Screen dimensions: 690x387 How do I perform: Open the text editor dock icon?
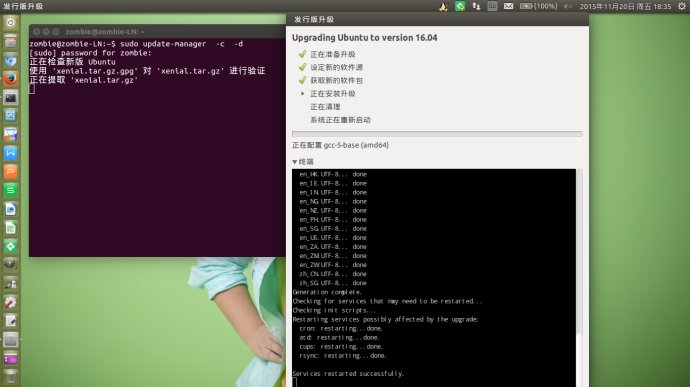[x=11, y=321]
